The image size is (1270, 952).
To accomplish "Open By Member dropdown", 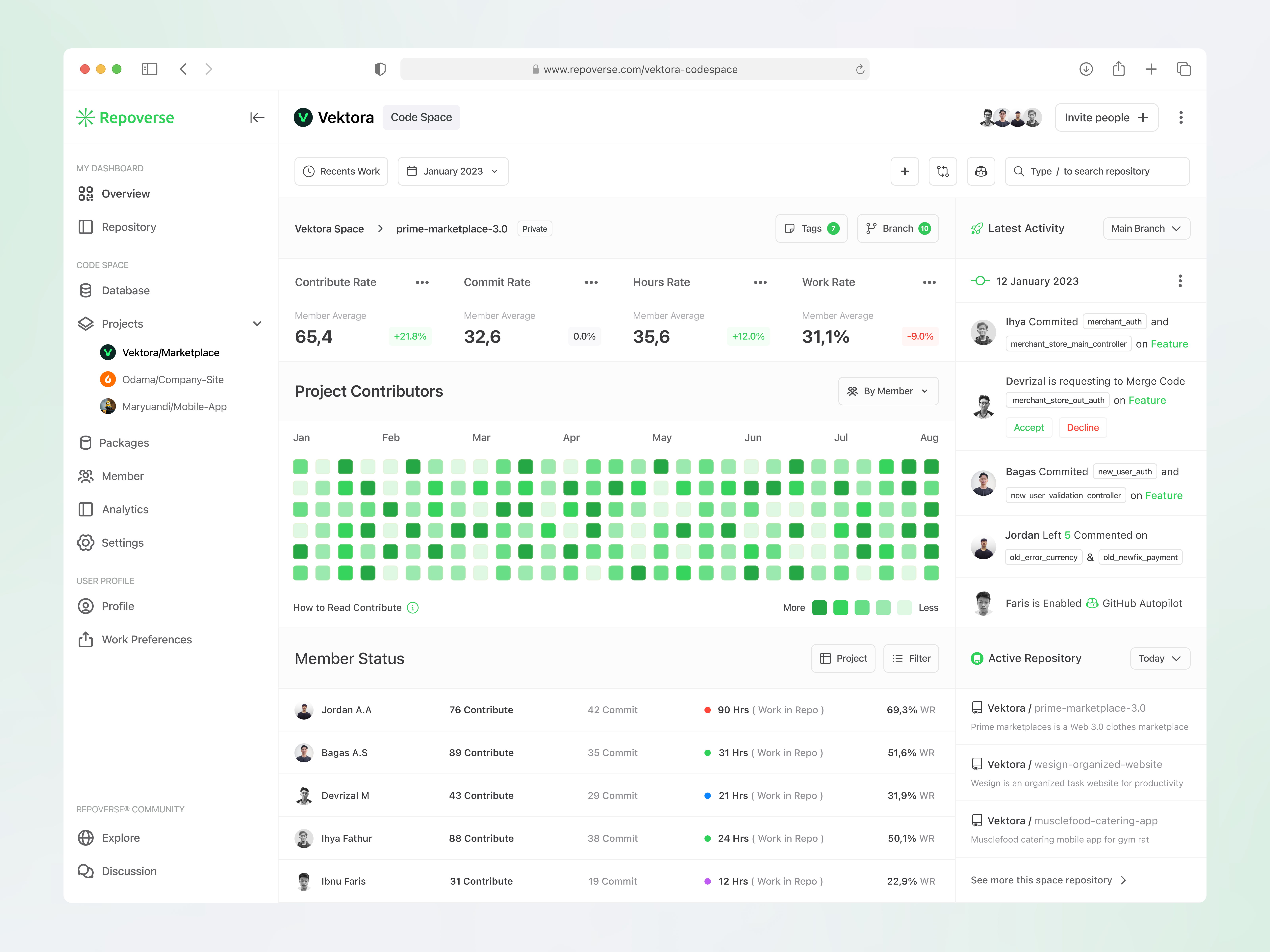I will tap(888, 391).
